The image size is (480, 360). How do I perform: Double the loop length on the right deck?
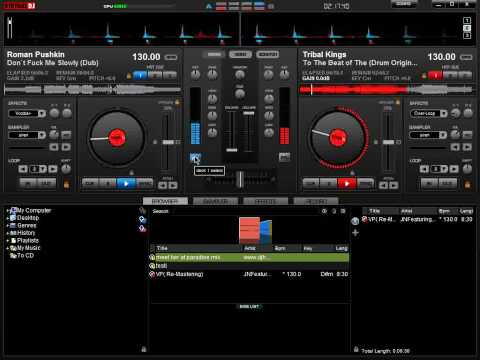click(x=454, y=169)
